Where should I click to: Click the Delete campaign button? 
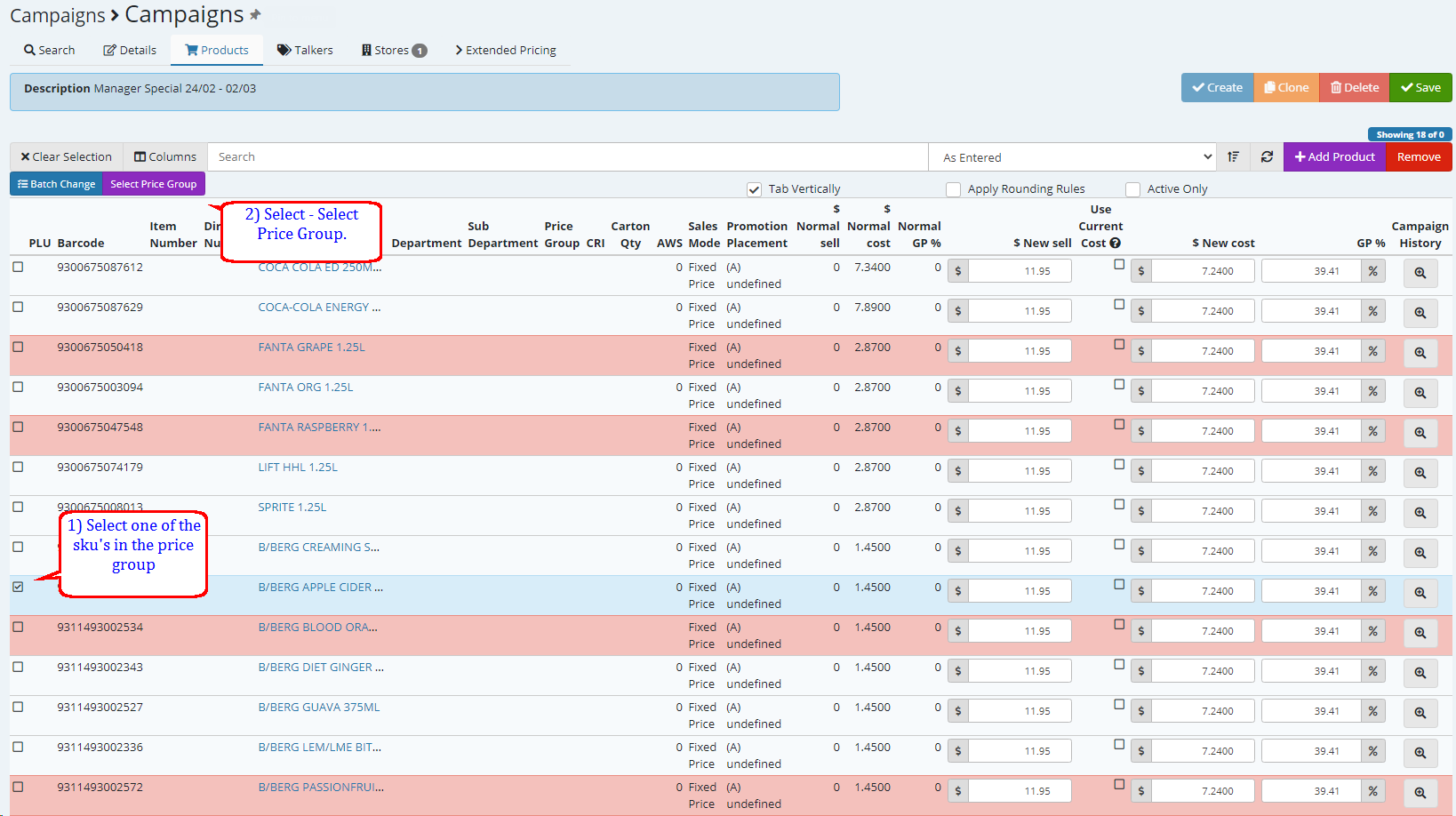pyautogui.click(x=1355, y=87)
